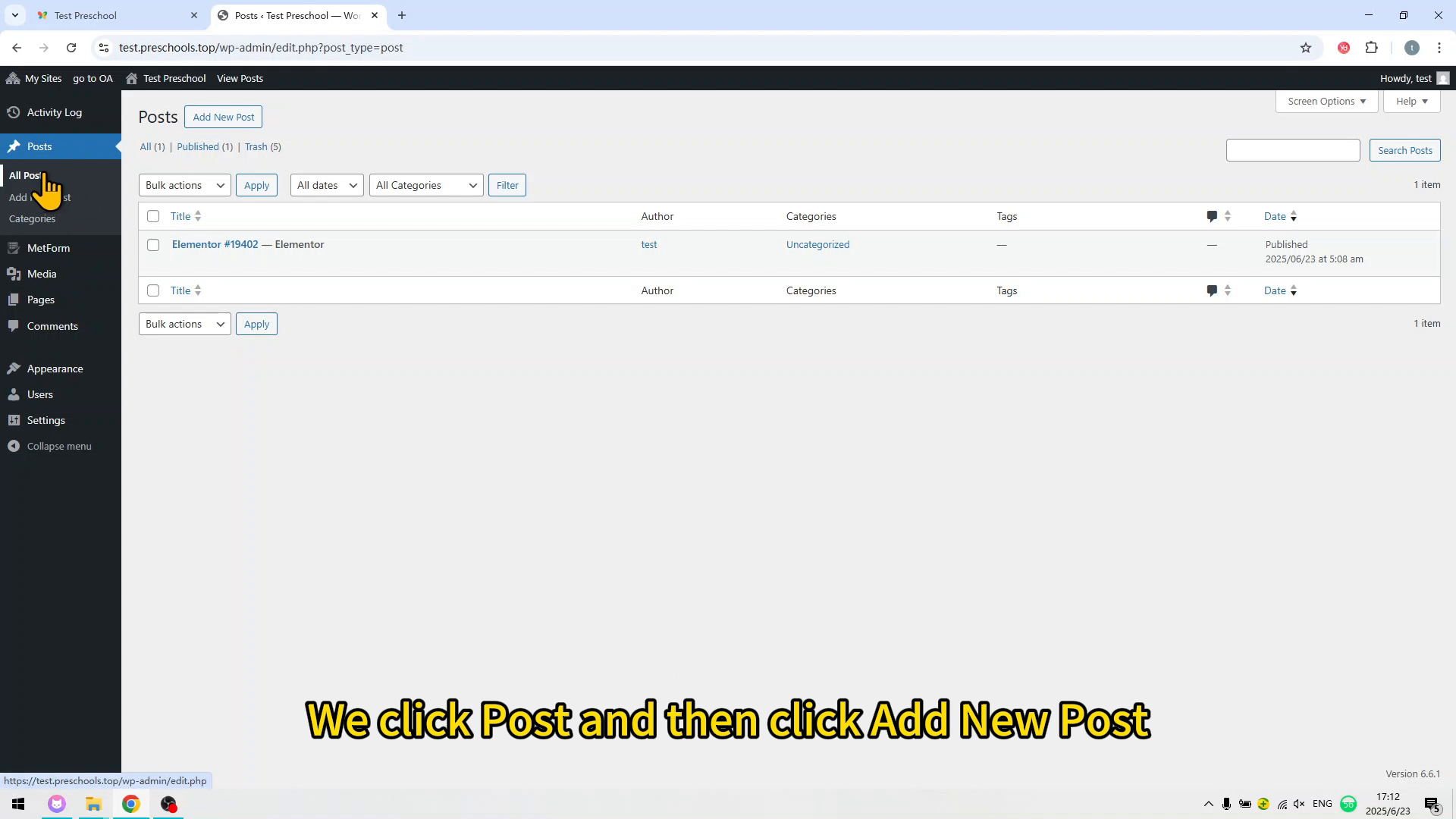Screen dimensions: 1456x819
Task: Click the Add New Post button
Action: pos(223,117)
